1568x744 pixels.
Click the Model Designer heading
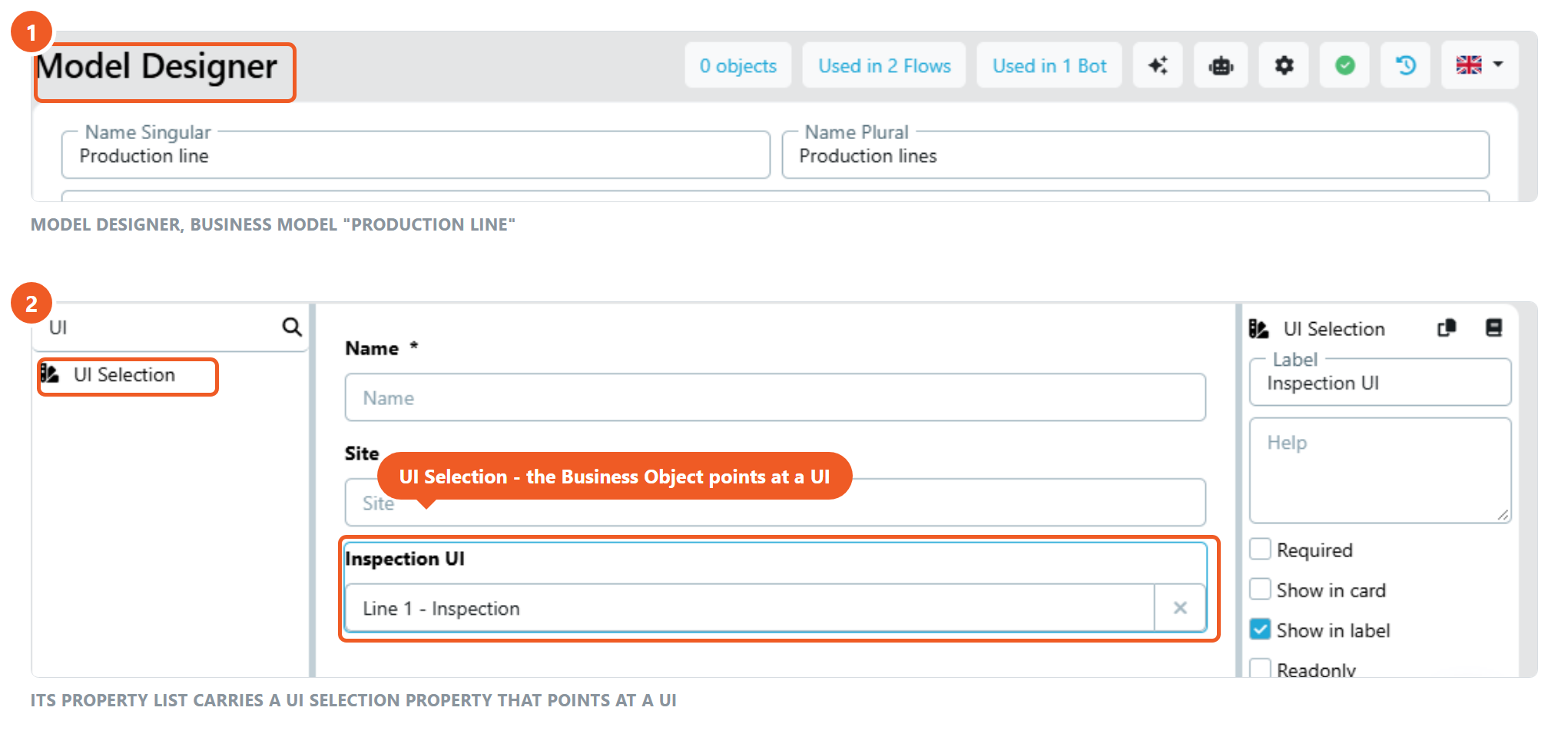click(157, 67)
